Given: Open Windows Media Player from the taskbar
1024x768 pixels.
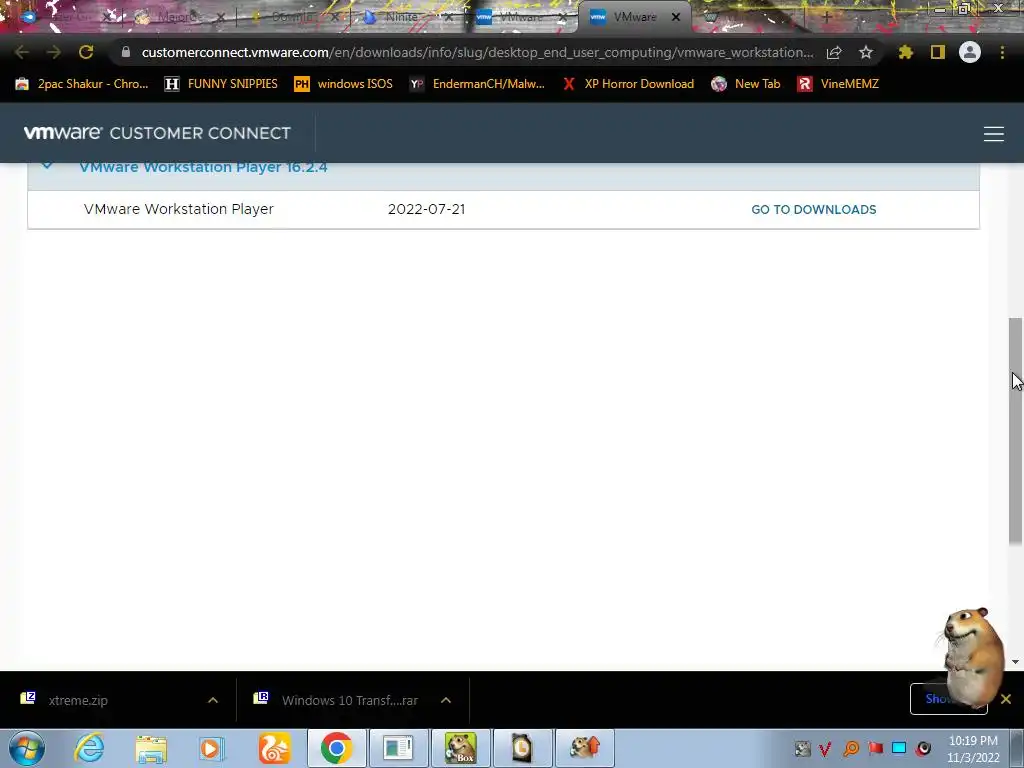Looking at the screenshot, I should click(x=212, y=748).
